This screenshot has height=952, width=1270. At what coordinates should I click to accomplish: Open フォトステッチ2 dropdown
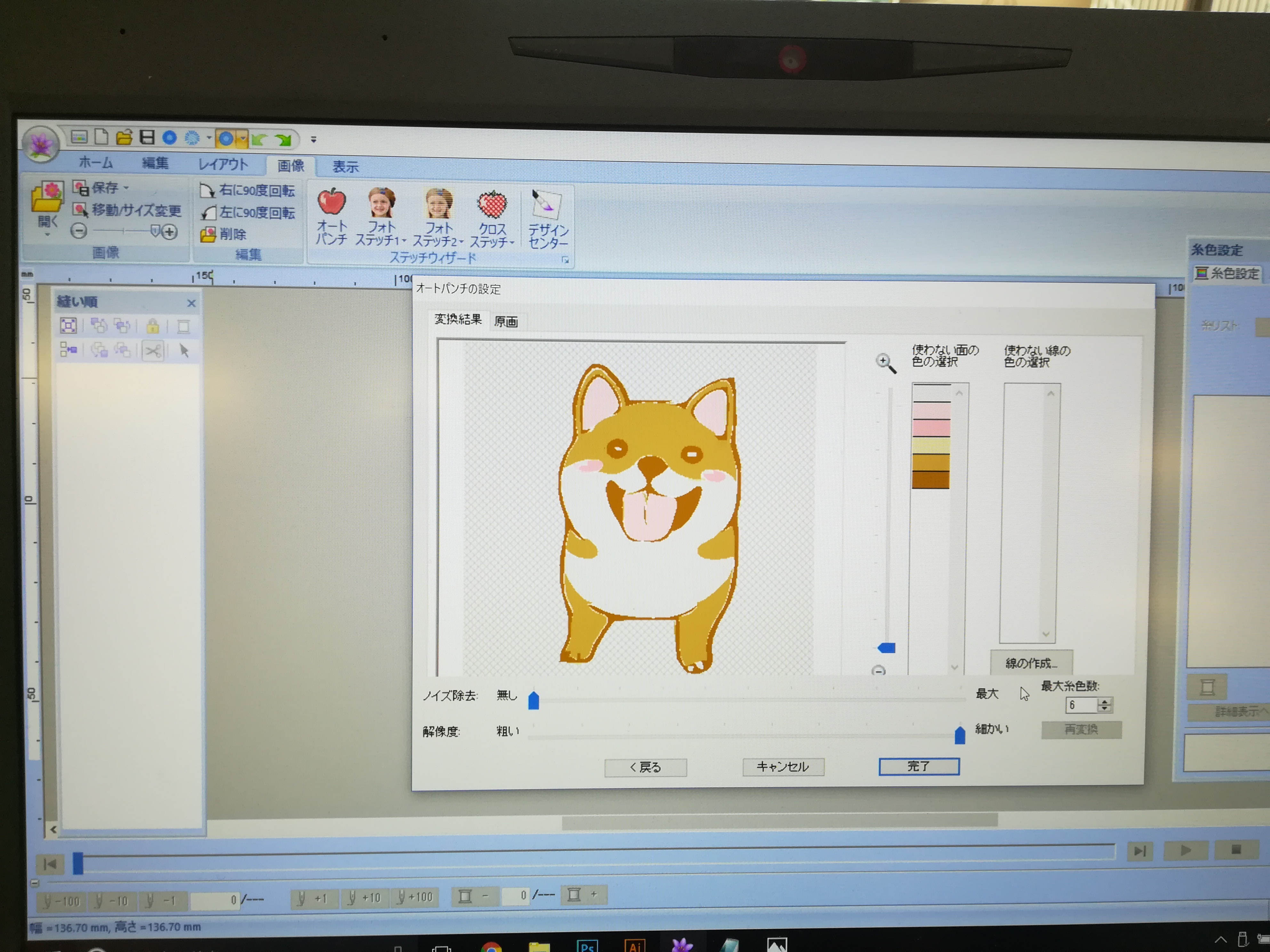[x=461, y=242]
